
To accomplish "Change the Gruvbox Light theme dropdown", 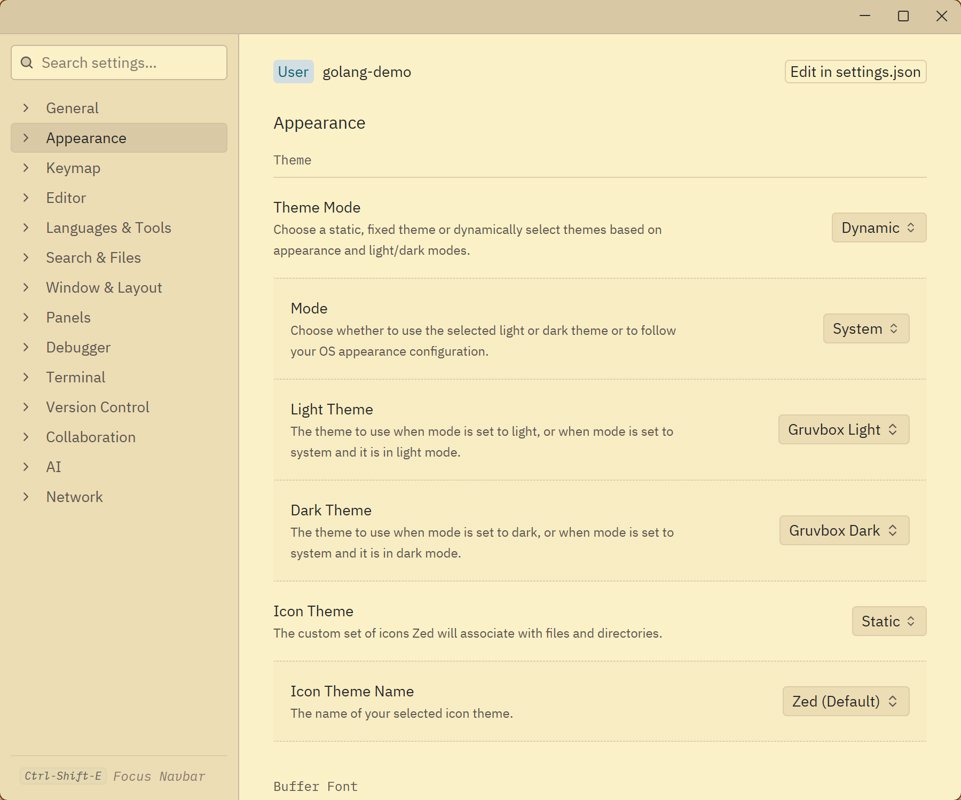I will (x=843, y=430).
